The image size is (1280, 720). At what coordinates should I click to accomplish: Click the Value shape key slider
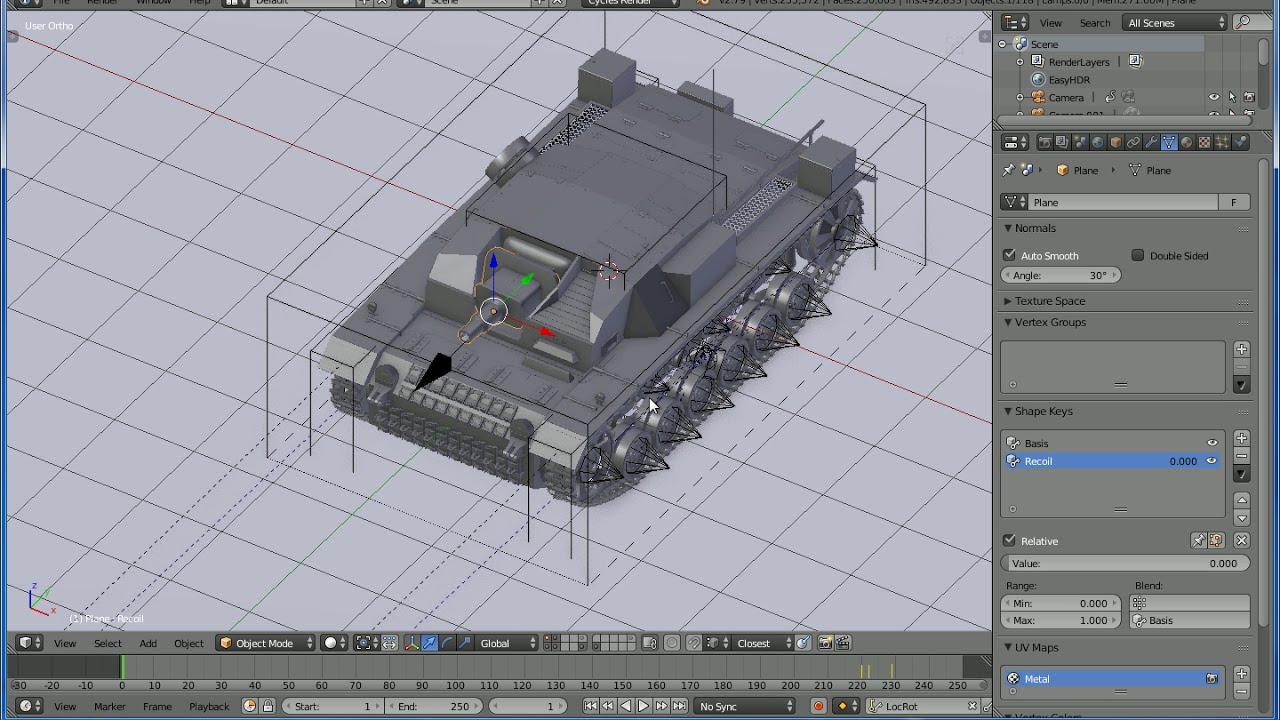coord(1125,563)
